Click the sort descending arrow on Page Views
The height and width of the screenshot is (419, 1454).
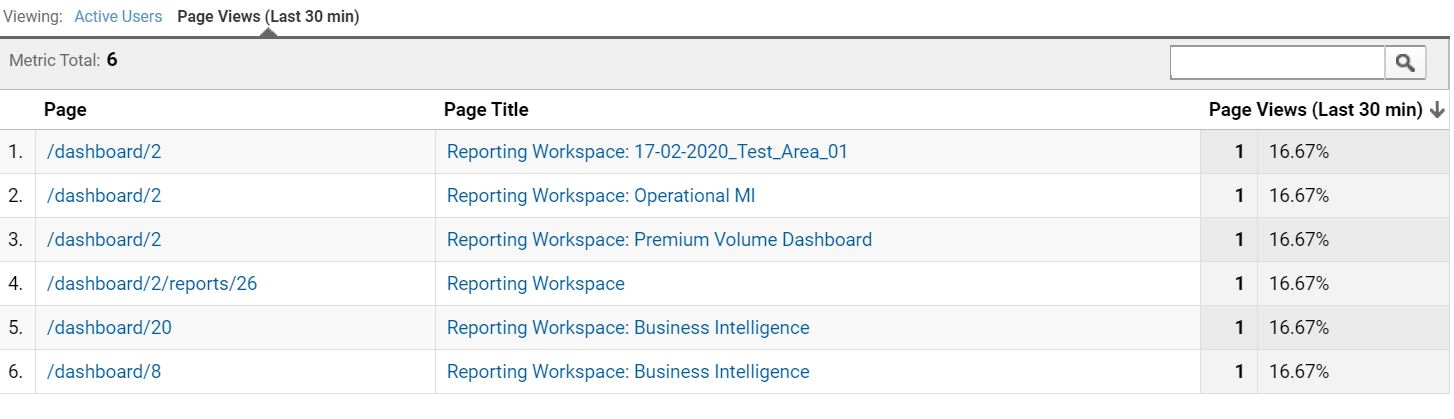click(1438, 110)
